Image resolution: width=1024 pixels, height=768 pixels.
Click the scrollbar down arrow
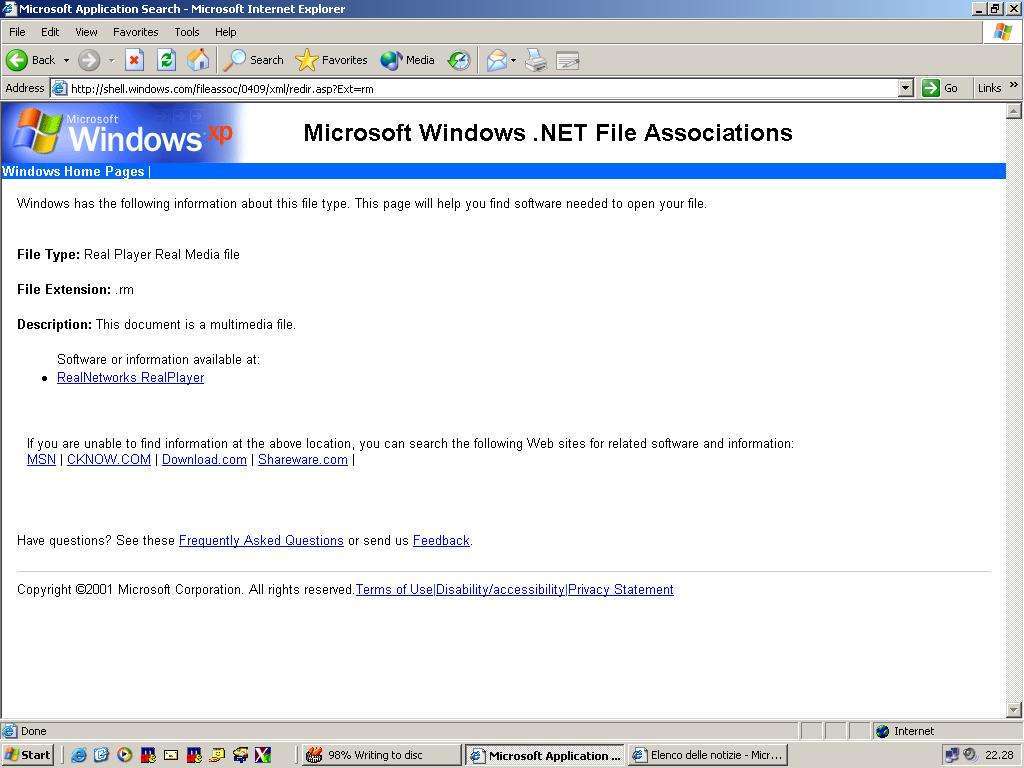tap(1014, 709)
